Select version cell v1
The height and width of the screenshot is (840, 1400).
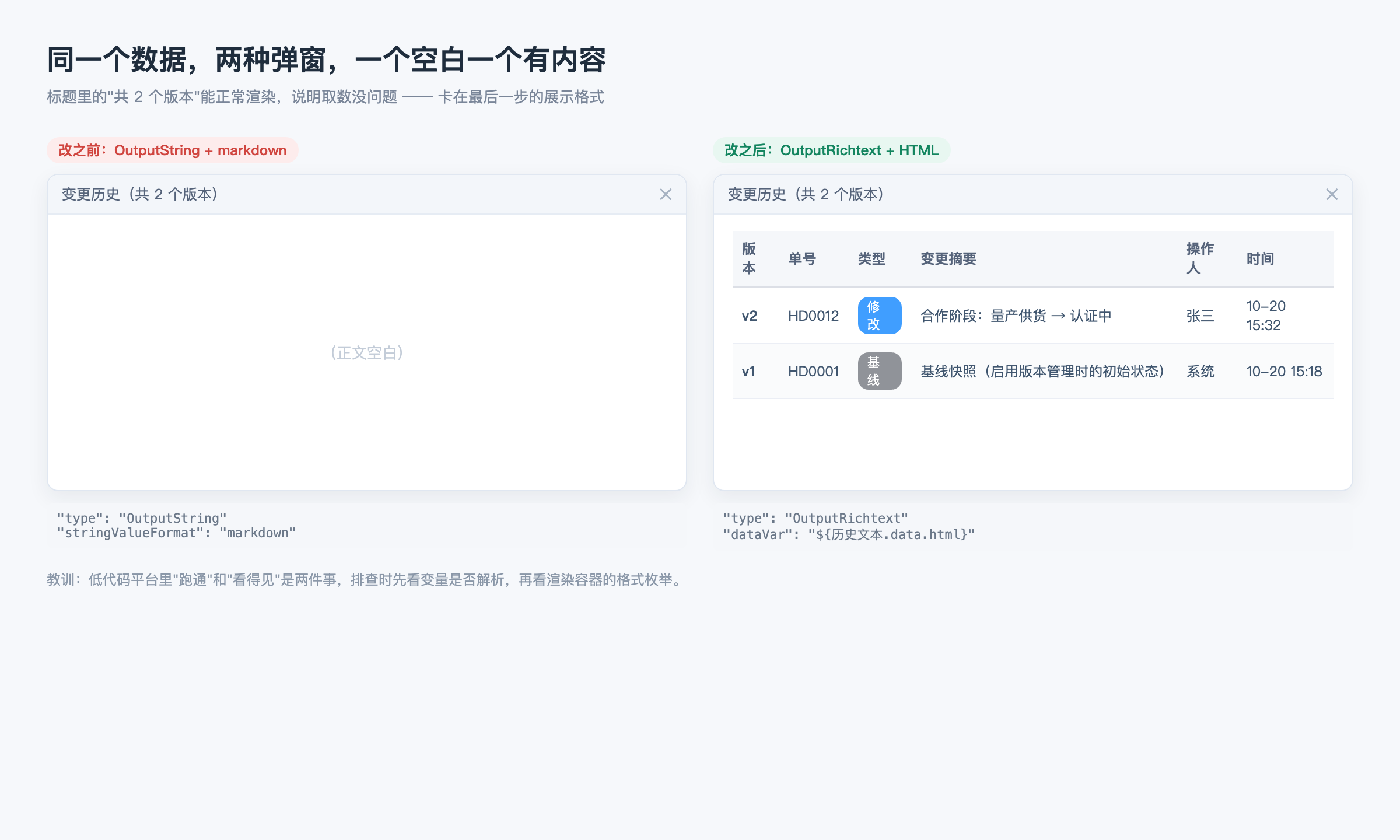[x=748, y=372]
